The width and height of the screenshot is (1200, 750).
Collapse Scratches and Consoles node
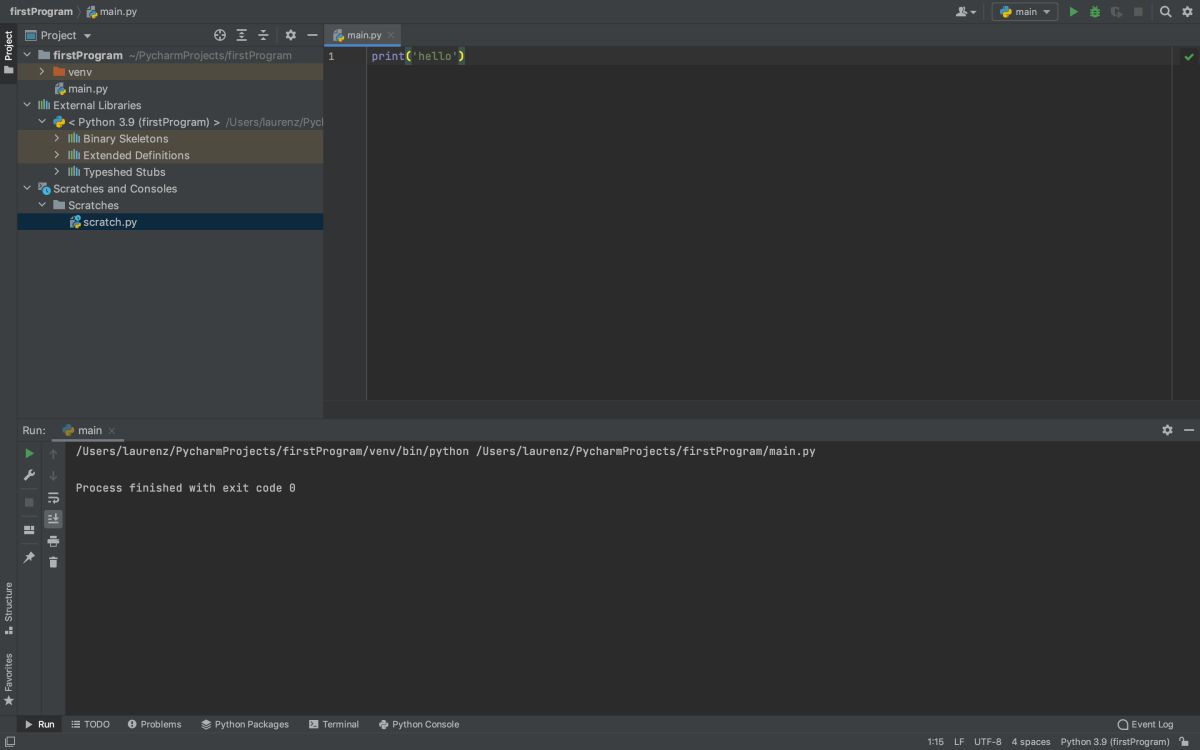[27, 188]
